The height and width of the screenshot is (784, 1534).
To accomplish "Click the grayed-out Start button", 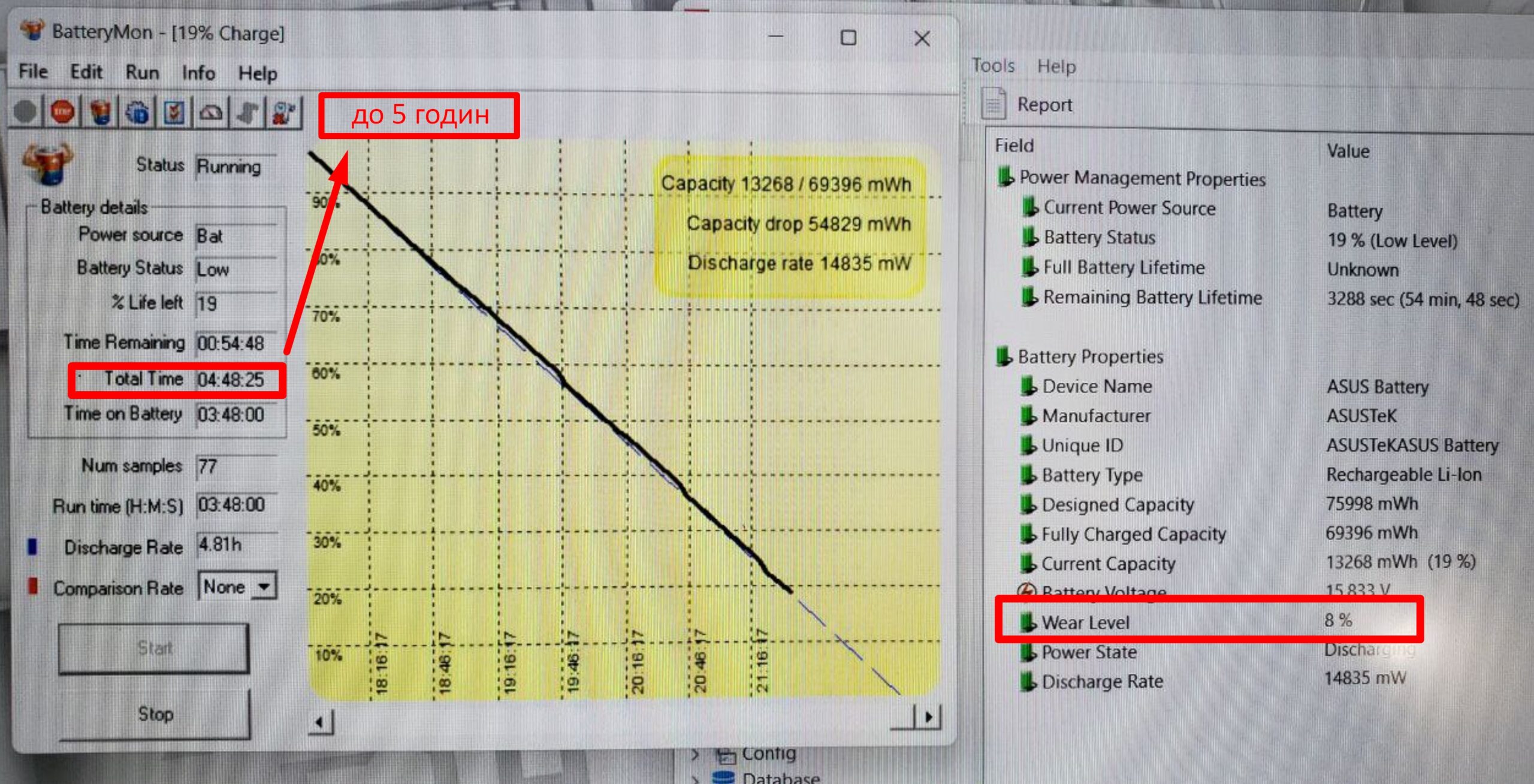I will click(154, 648).
